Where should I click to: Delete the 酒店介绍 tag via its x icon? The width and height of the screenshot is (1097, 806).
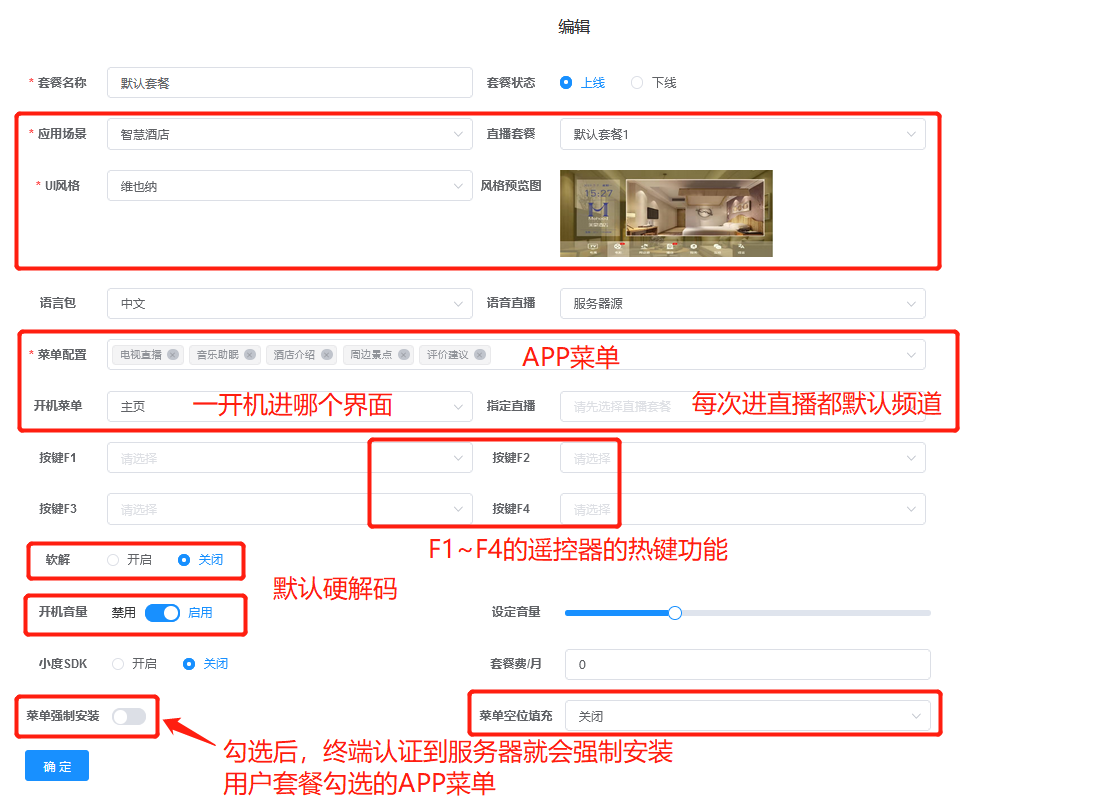click(x=327, y=355)
